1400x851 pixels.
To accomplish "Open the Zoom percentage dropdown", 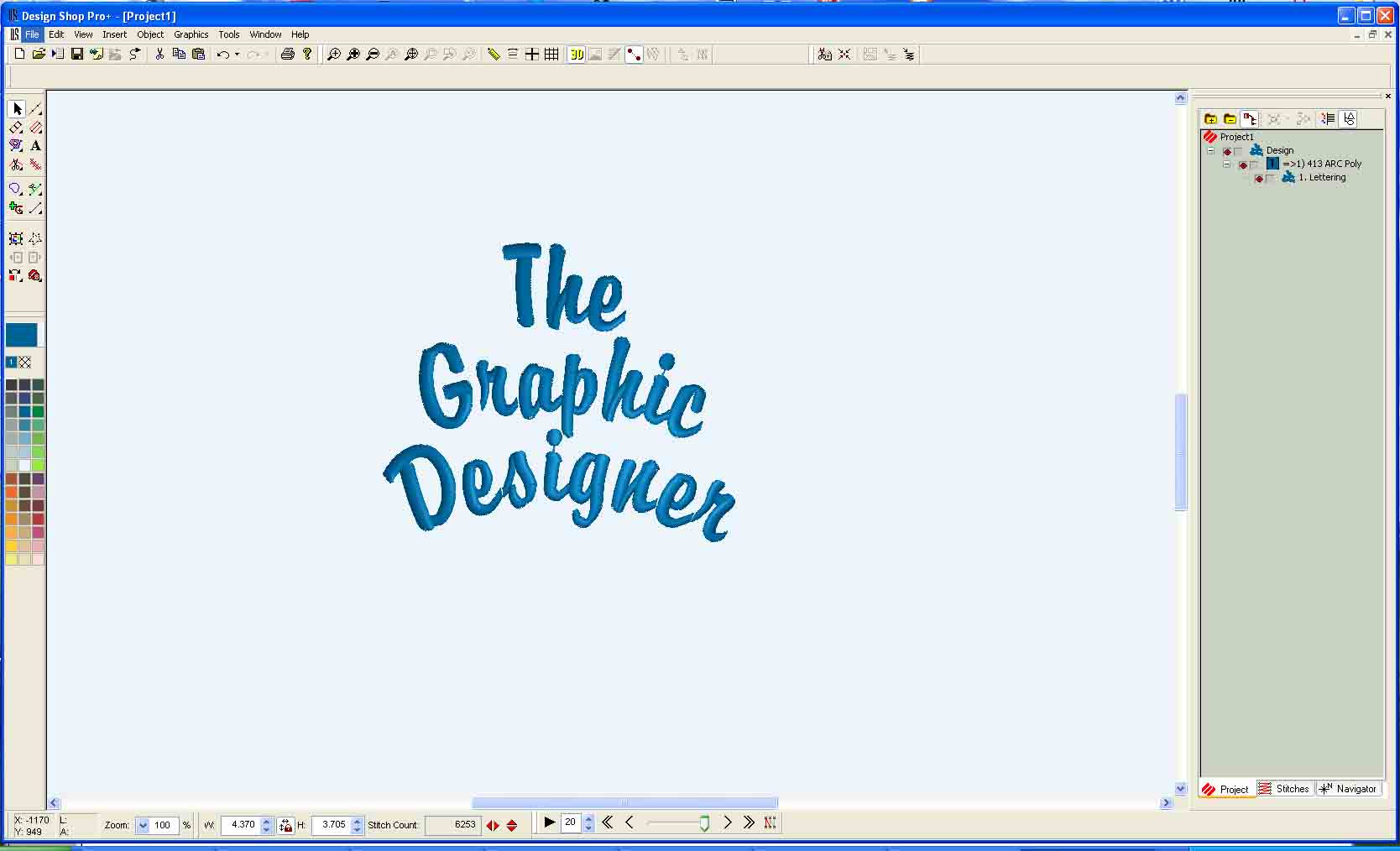I will pyautogui.click(x=143, y=825).
